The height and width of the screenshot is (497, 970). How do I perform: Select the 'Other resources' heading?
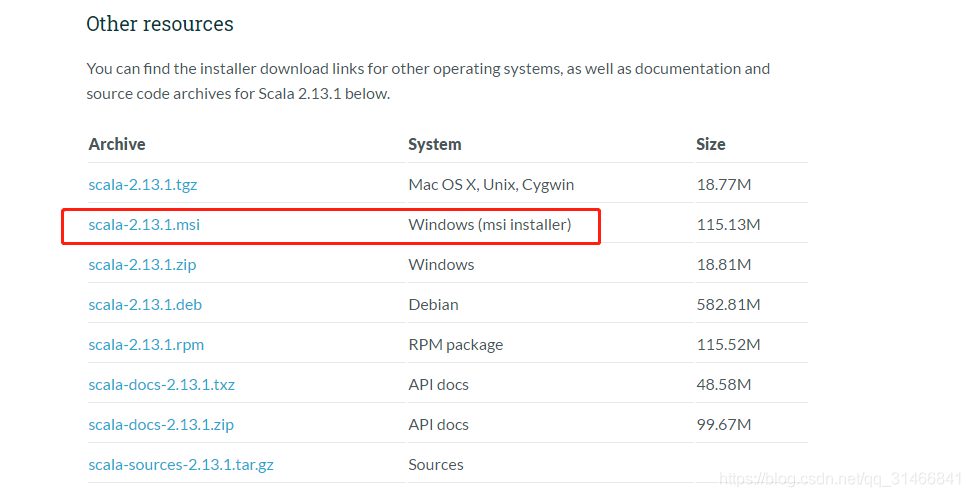160,24
